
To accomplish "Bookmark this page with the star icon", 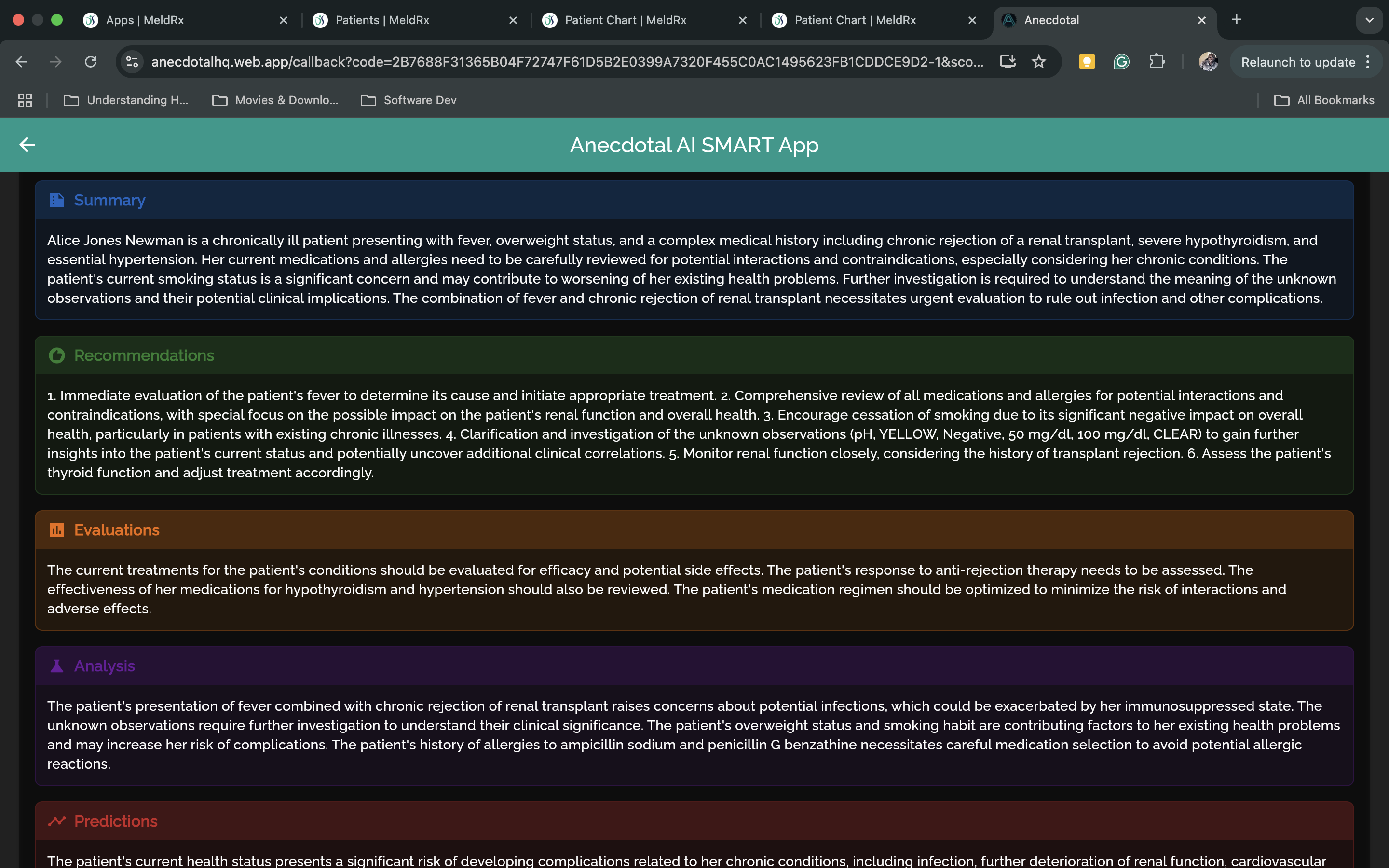I will [1038, 62].
